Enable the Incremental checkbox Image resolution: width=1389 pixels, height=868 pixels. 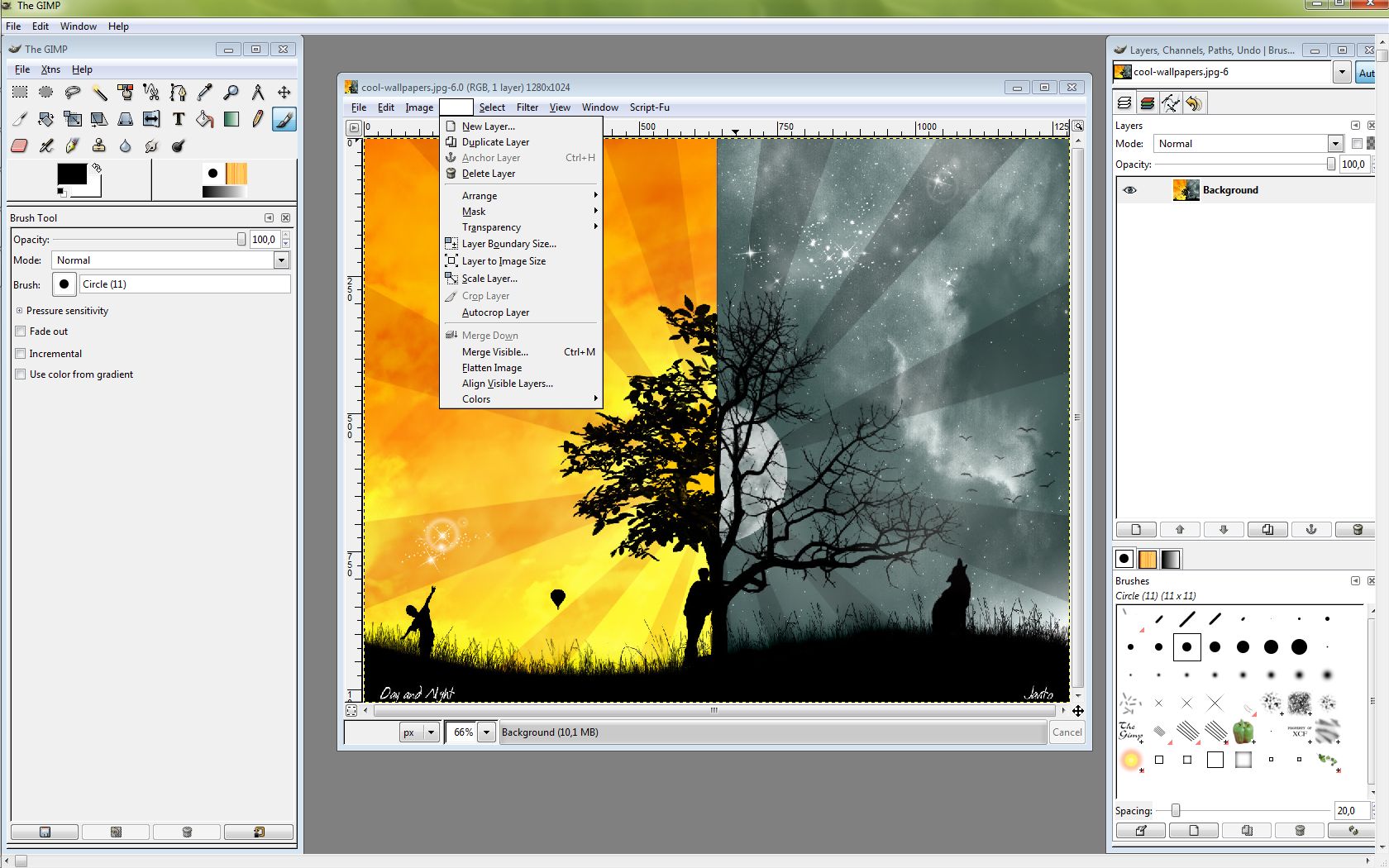[x=21, y=354]
